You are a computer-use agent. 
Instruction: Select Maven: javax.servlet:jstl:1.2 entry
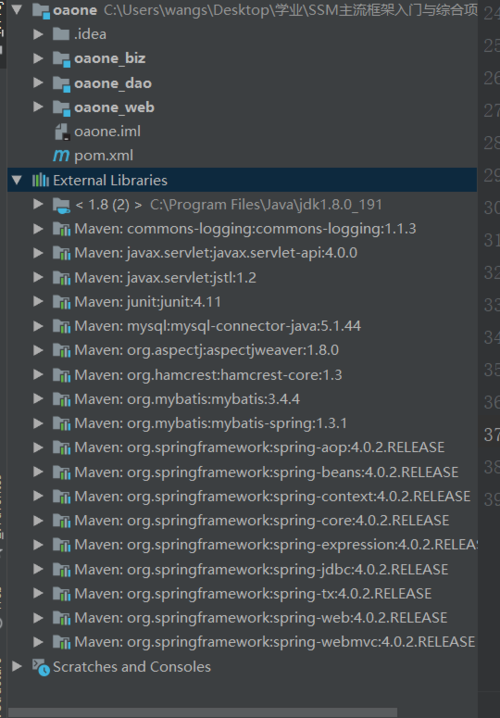pos(165,277)
